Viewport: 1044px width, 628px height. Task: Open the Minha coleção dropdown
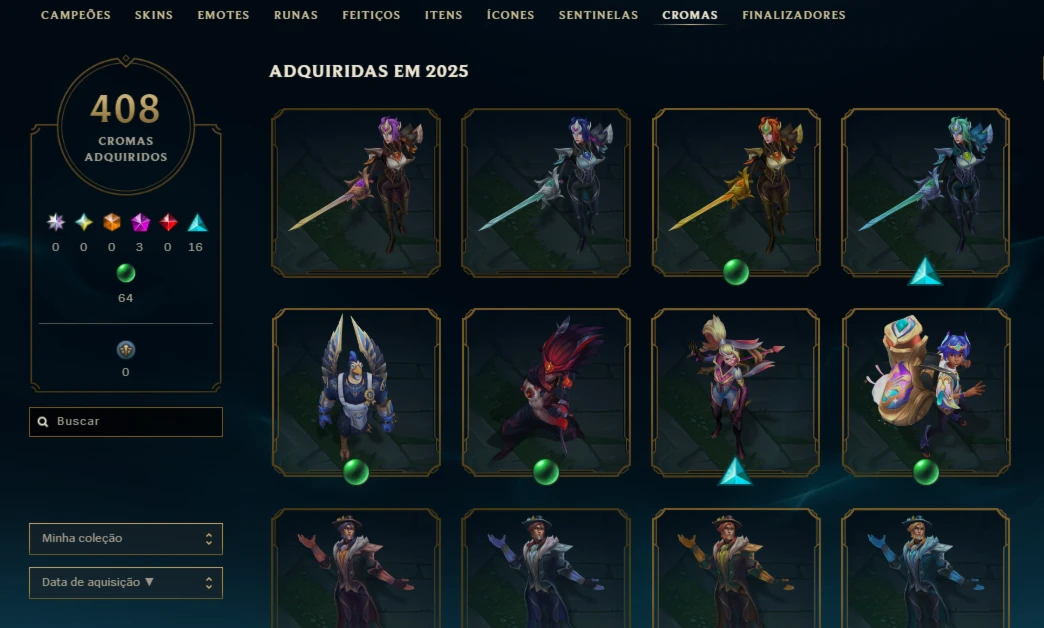click(x=126, y=539)
